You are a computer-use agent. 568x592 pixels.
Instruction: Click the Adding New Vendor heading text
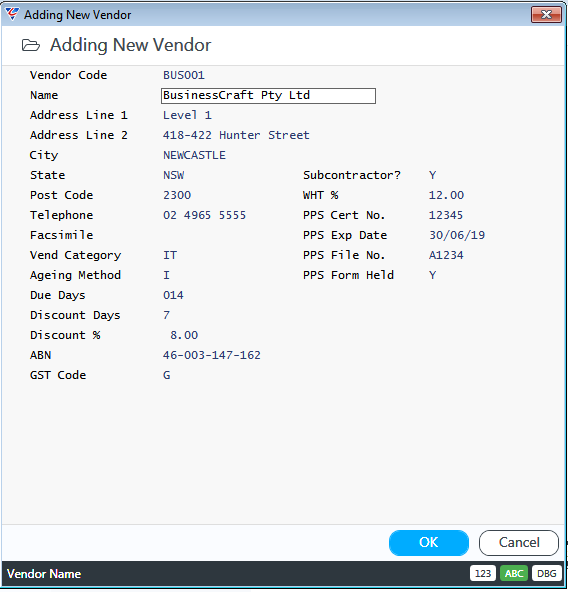131,45
